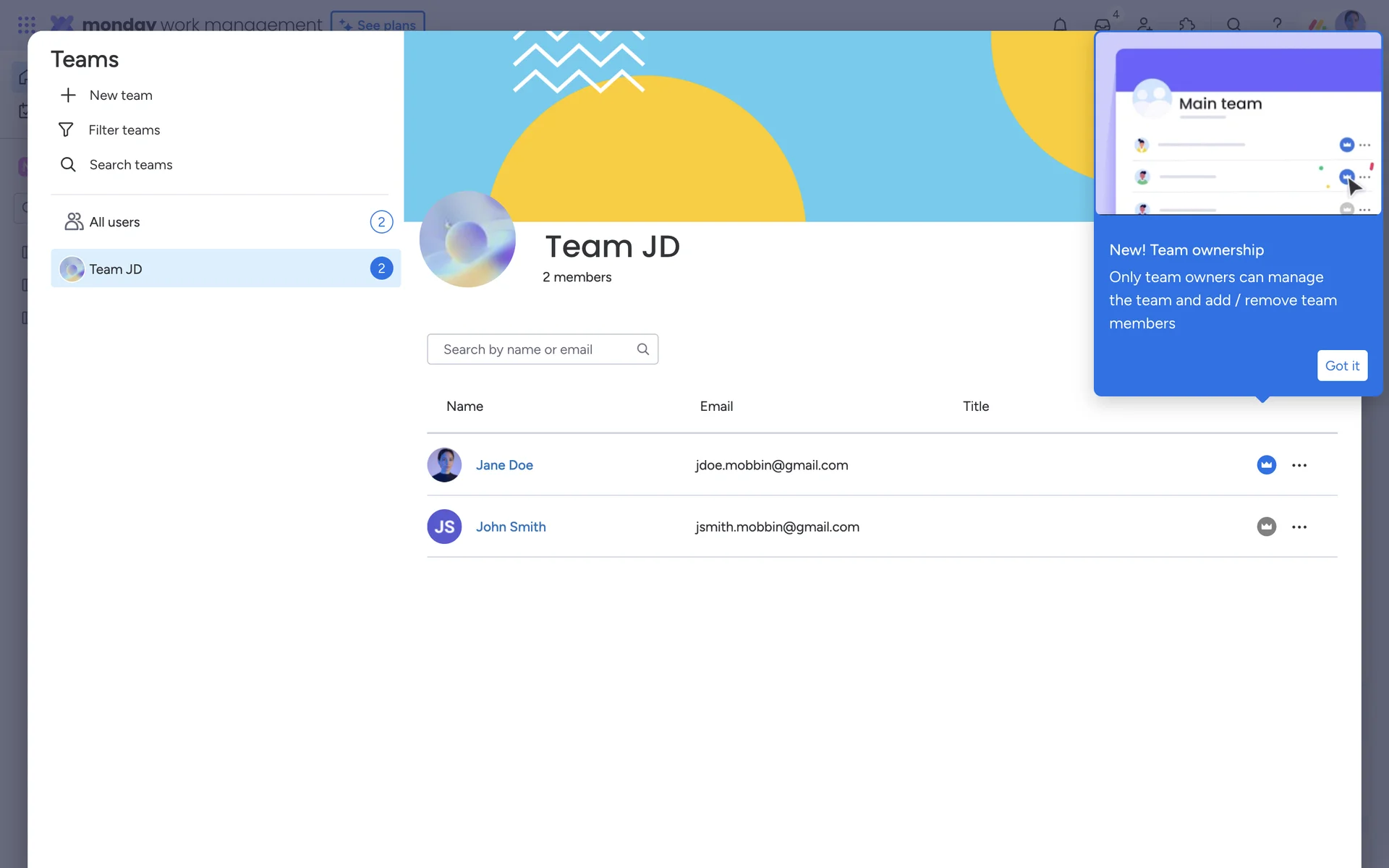Open John Smith's profile link
Viewport: 1389px width, 868px height.
[511, 527]
